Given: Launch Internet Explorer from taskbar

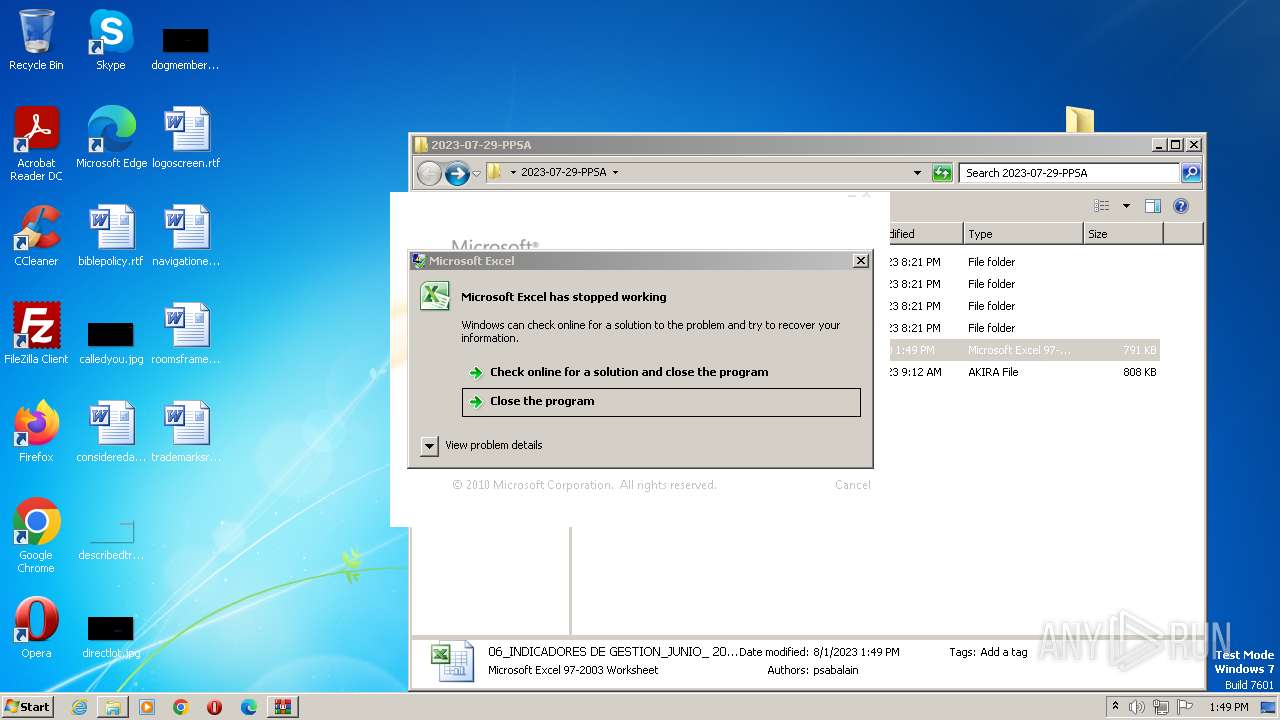Looking at the screenshot, I should [79, 707].
